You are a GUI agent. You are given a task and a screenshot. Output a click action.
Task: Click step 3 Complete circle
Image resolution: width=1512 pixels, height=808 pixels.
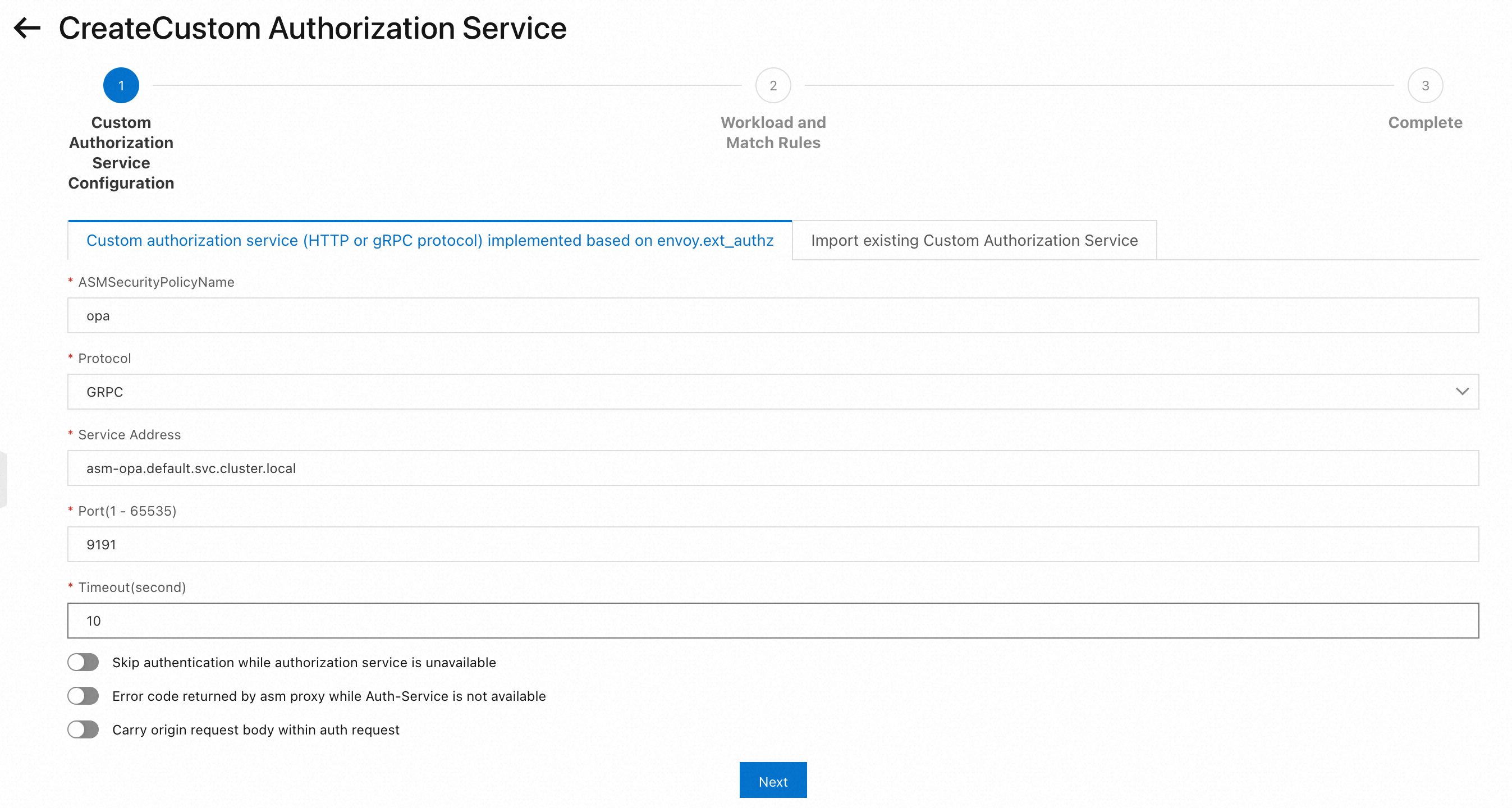point(1424,86)
